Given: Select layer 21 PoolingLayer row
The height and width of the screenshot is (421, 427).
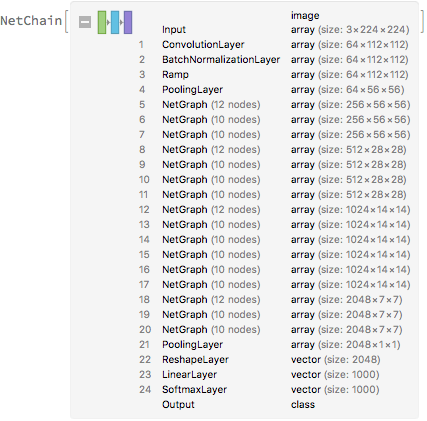Looking at the screenshot, I should coord(274,345).
